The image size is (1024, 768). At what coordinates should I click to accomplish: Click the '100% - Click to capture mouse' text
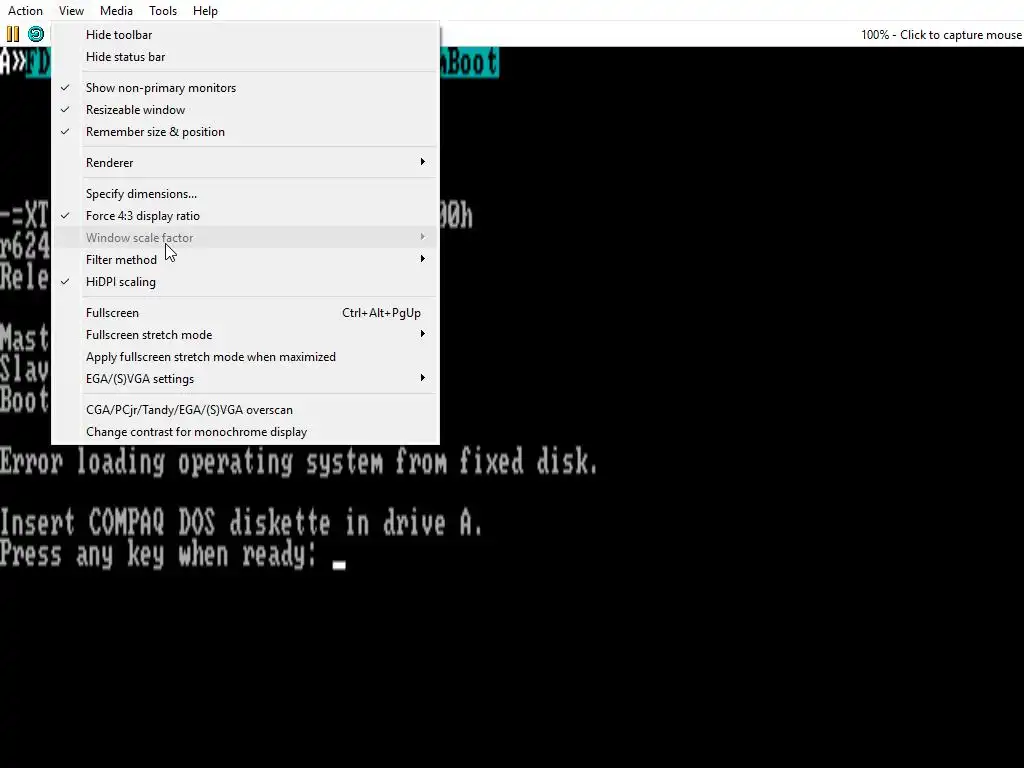click(x=941, y=35)
